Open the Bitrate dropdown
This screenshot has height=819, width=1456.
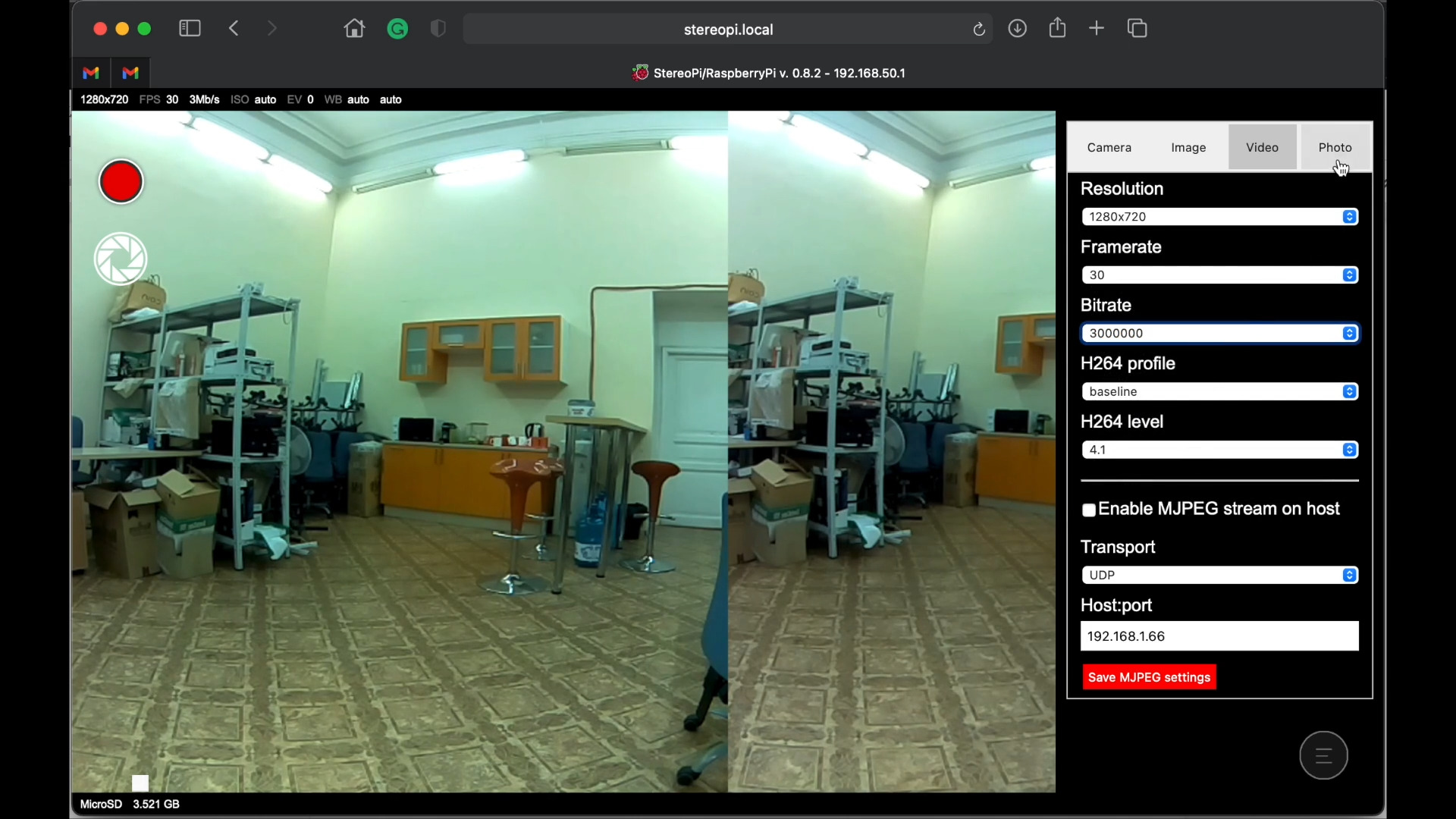coord(1219,334)
